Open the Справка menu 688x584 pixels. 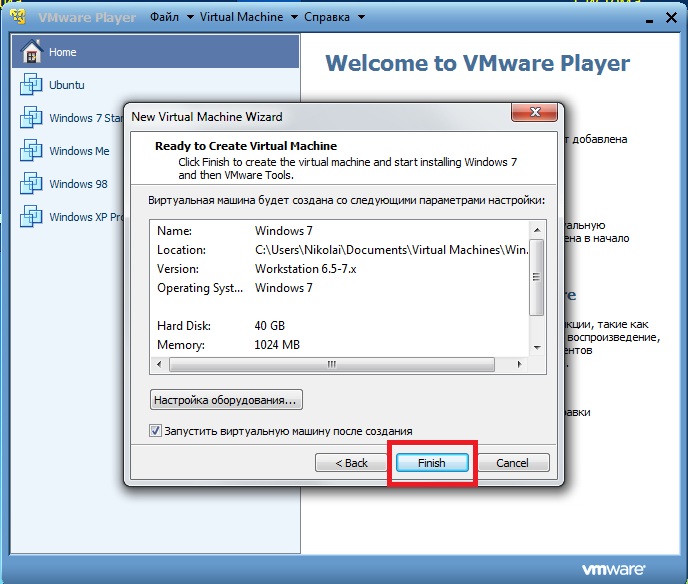pos(327,17)
